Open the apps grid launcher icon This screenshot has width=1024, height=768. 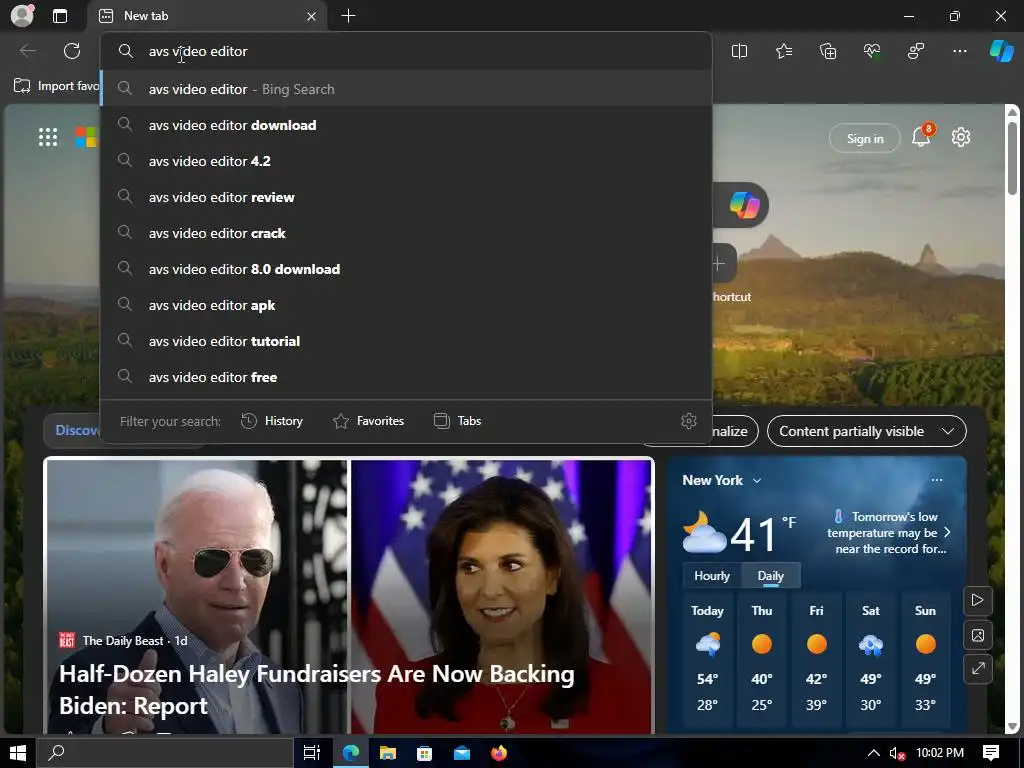48,137
